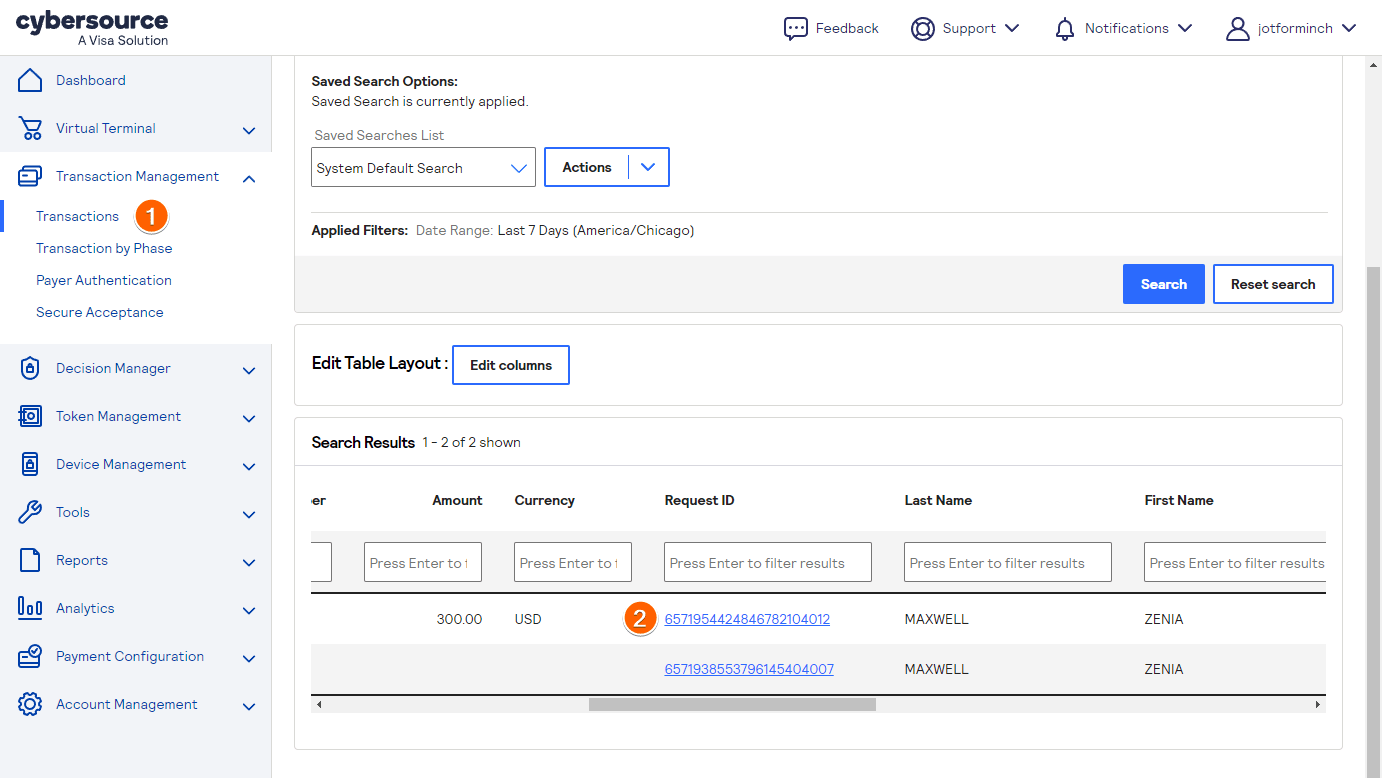Open the Saved Searches List dropdown
The height and width of the screenshot is (778, 1382).
tap(423, 168)
